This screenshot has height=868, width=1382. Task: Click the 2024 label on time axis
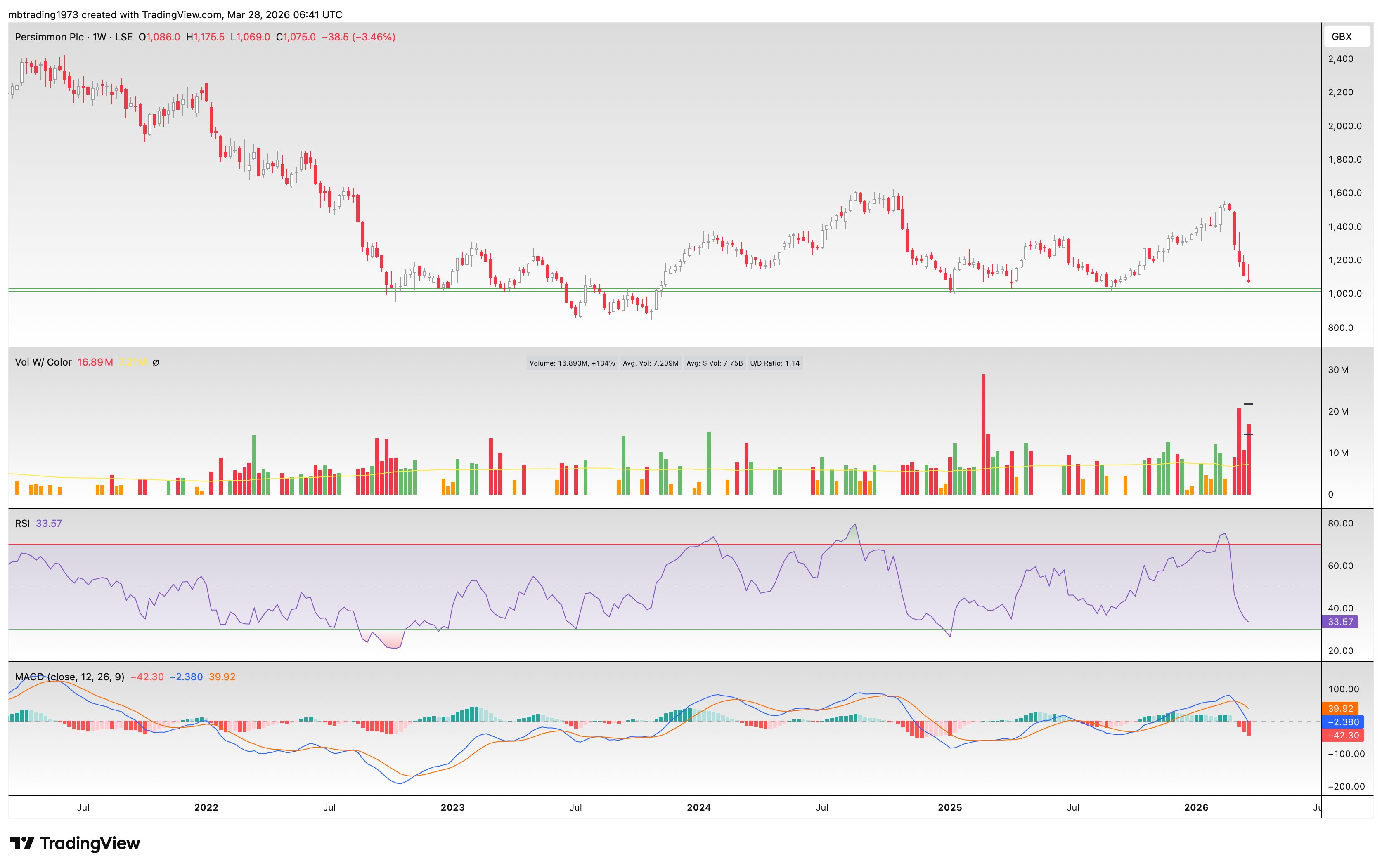(x=698, y=808)
